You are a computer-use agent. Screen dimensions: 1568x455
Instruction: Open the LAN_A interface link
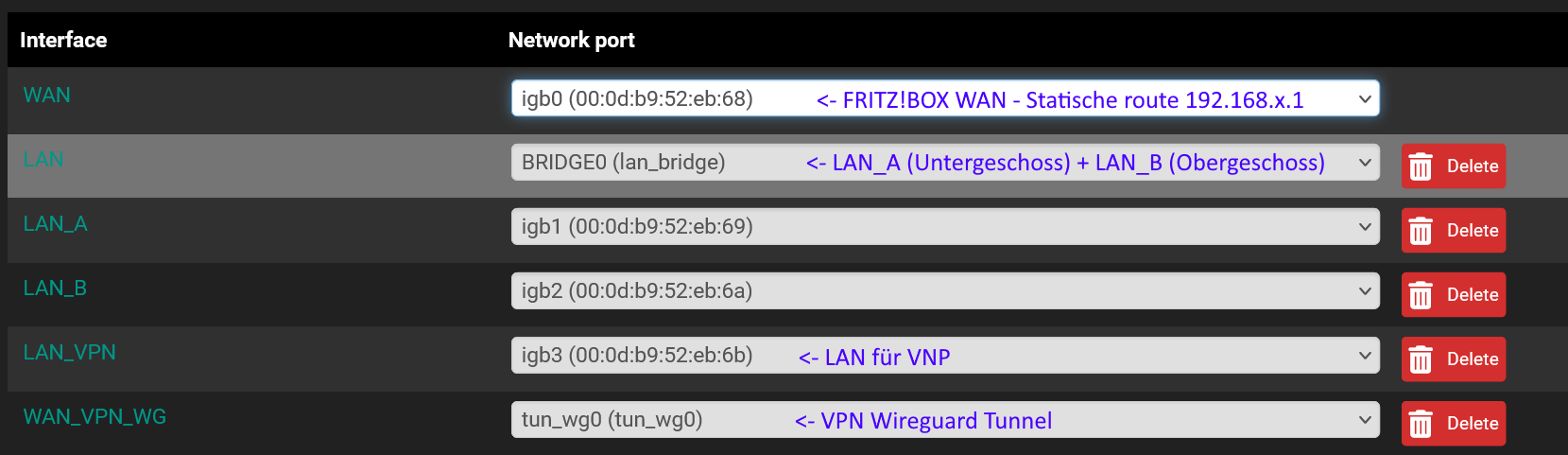point(55,223)
